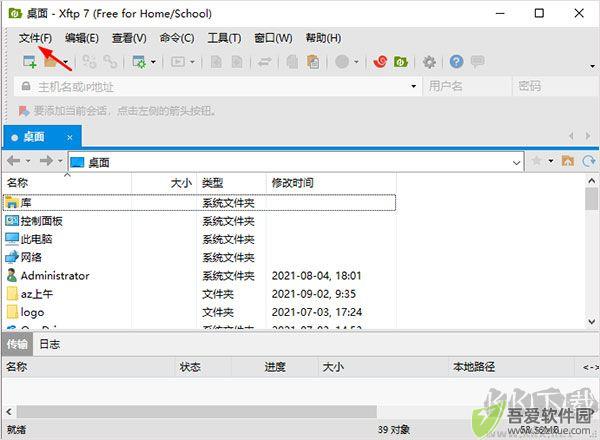
Task: Click the synchronize arrows icon
Action: tap(264, 62)
